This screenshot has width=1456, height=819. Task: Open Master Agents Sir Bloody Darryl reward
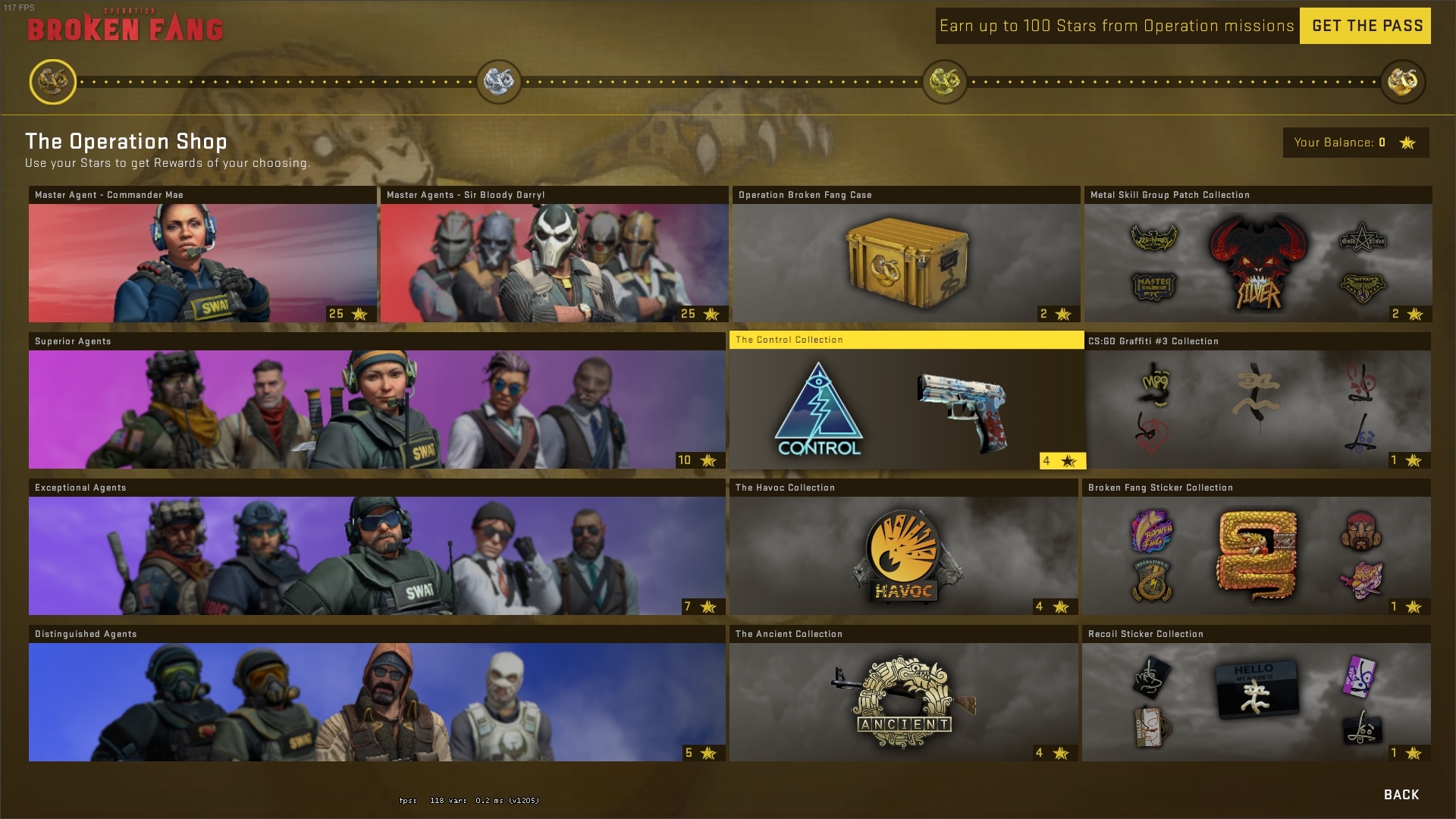point(554,254)
